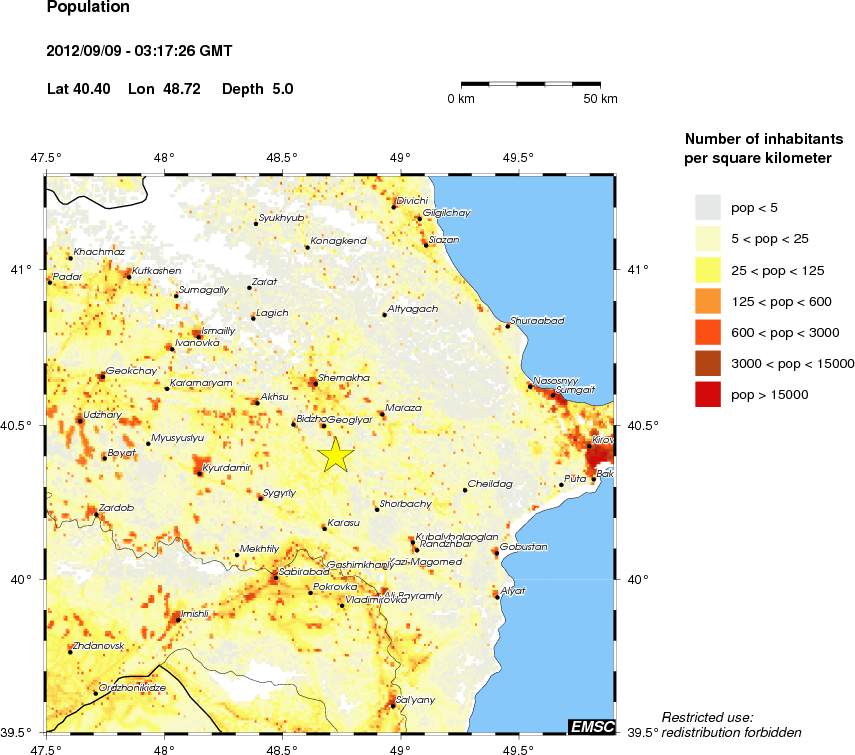The image size is (855, 755).
Task: Select the 'Imishli' town label
Action: coord(195,614)
